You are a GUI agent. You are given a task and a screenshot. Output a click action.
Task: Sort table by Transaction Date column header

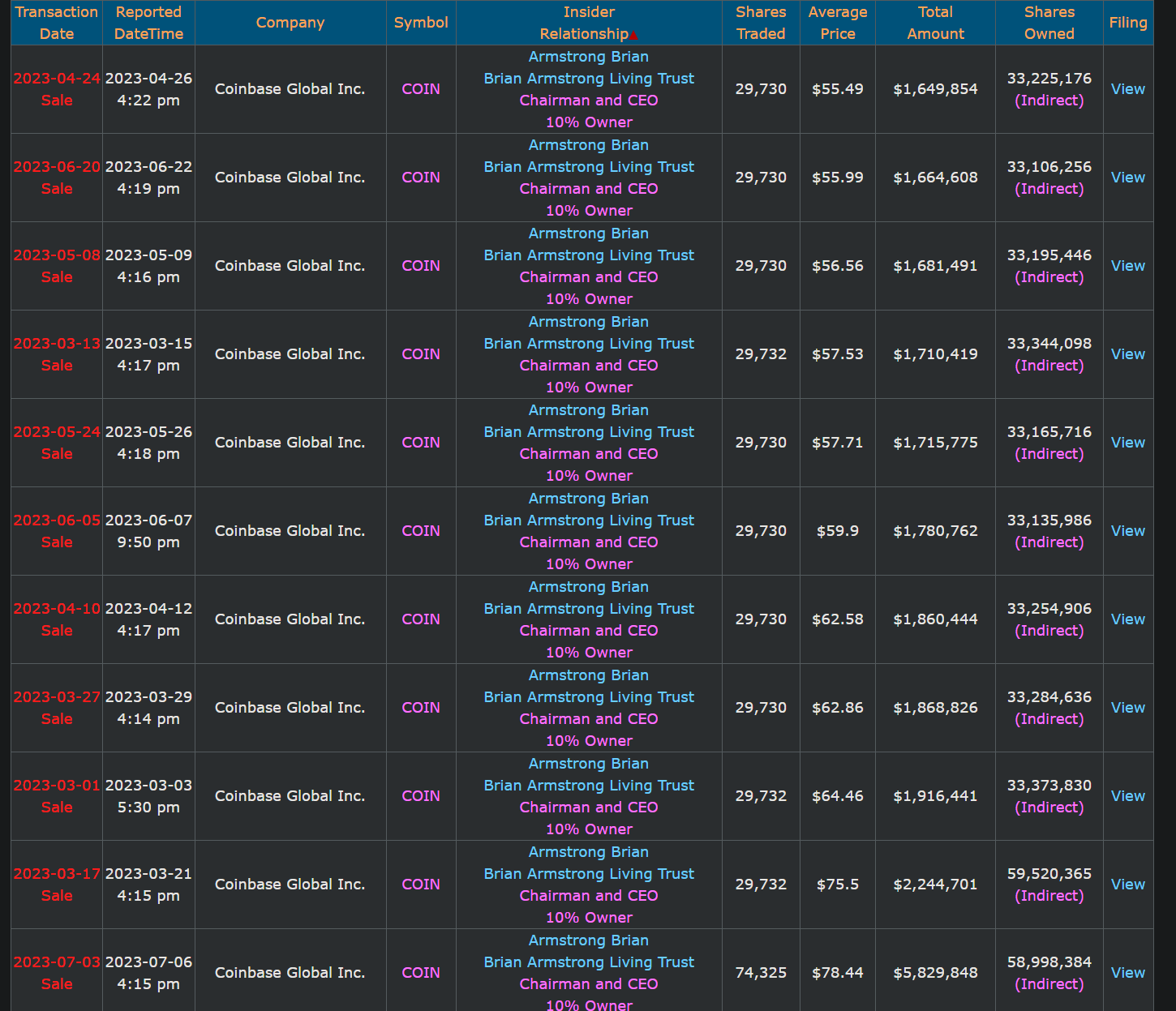57,23
